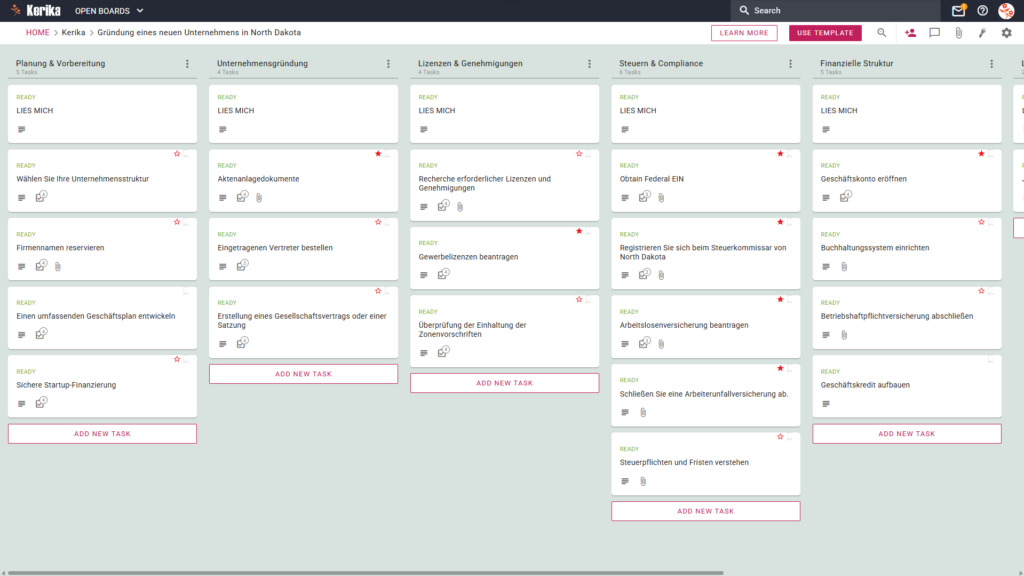Viewport: 1024px width, 576px height.
Task: Open the board search magnifier icon
Action: pyautogui.click(x=882, y=33)
